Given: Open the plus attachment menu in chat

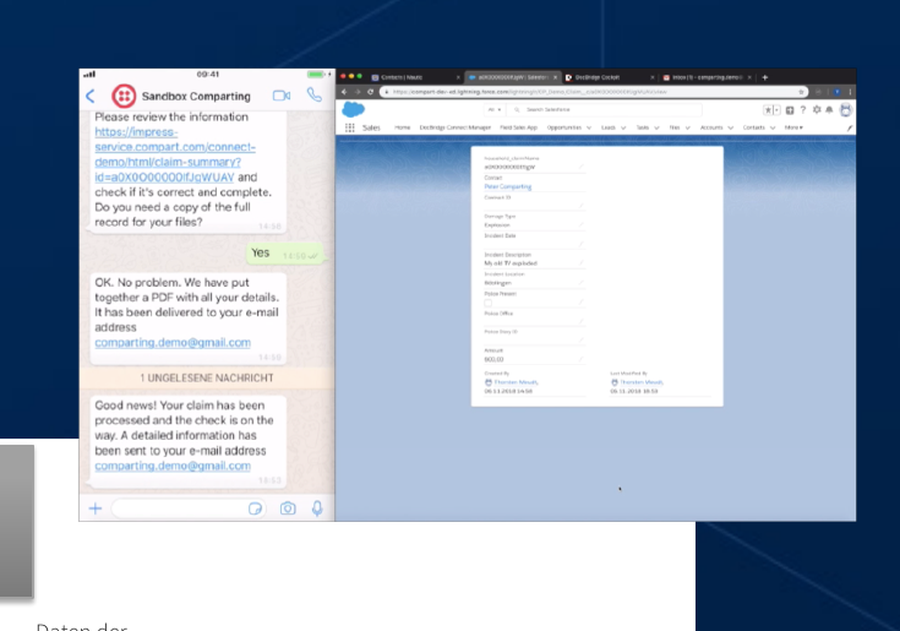Looking at the screenshot, I should tap(95, 508).
